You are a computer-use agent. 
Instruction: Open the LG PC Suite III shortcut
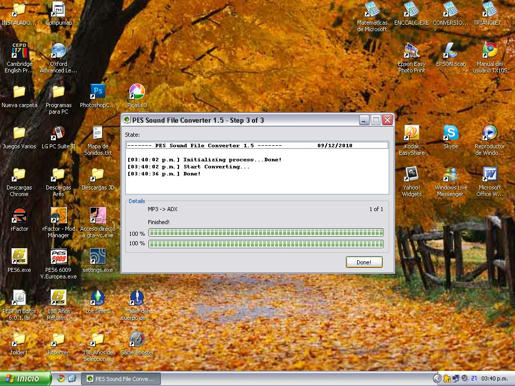(x=58, y=138)
